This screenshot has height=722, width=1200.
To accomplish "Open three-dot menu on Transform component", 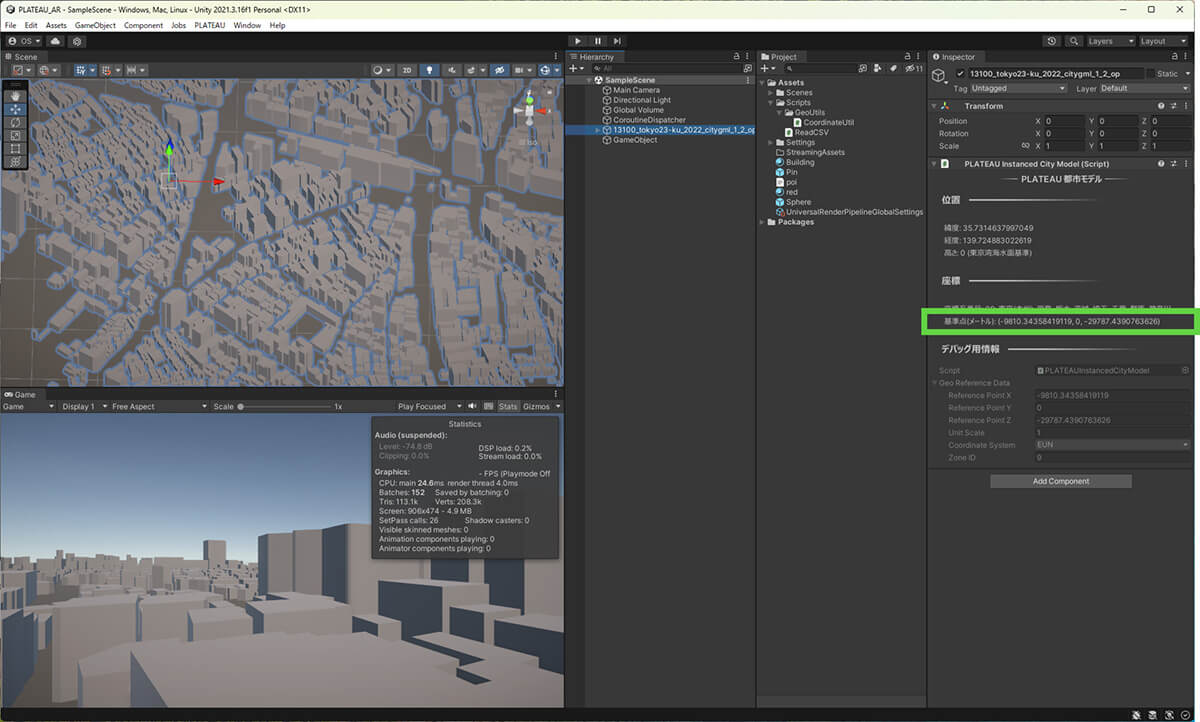I will (x=1185, y=106).
